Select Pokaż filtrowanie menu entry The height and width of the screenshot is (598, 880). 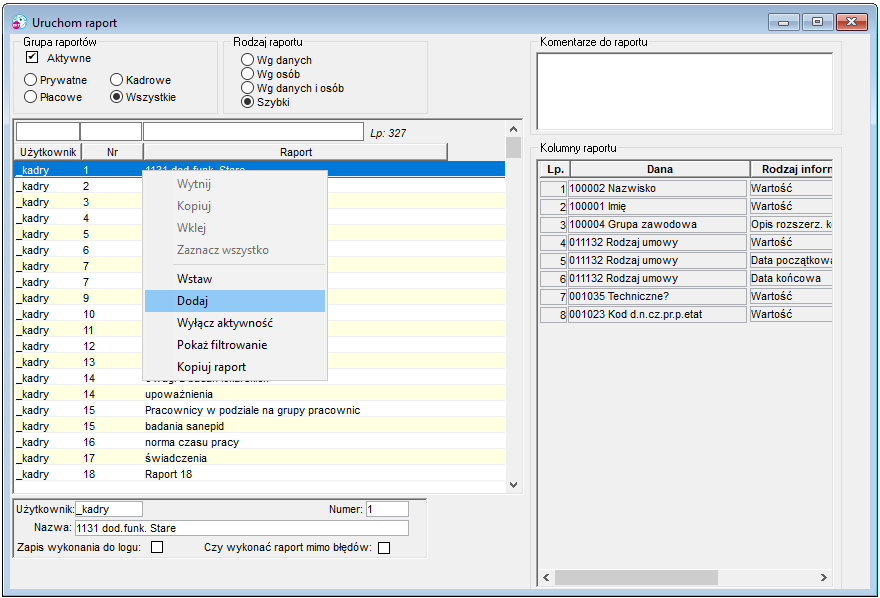pos(235,345)
